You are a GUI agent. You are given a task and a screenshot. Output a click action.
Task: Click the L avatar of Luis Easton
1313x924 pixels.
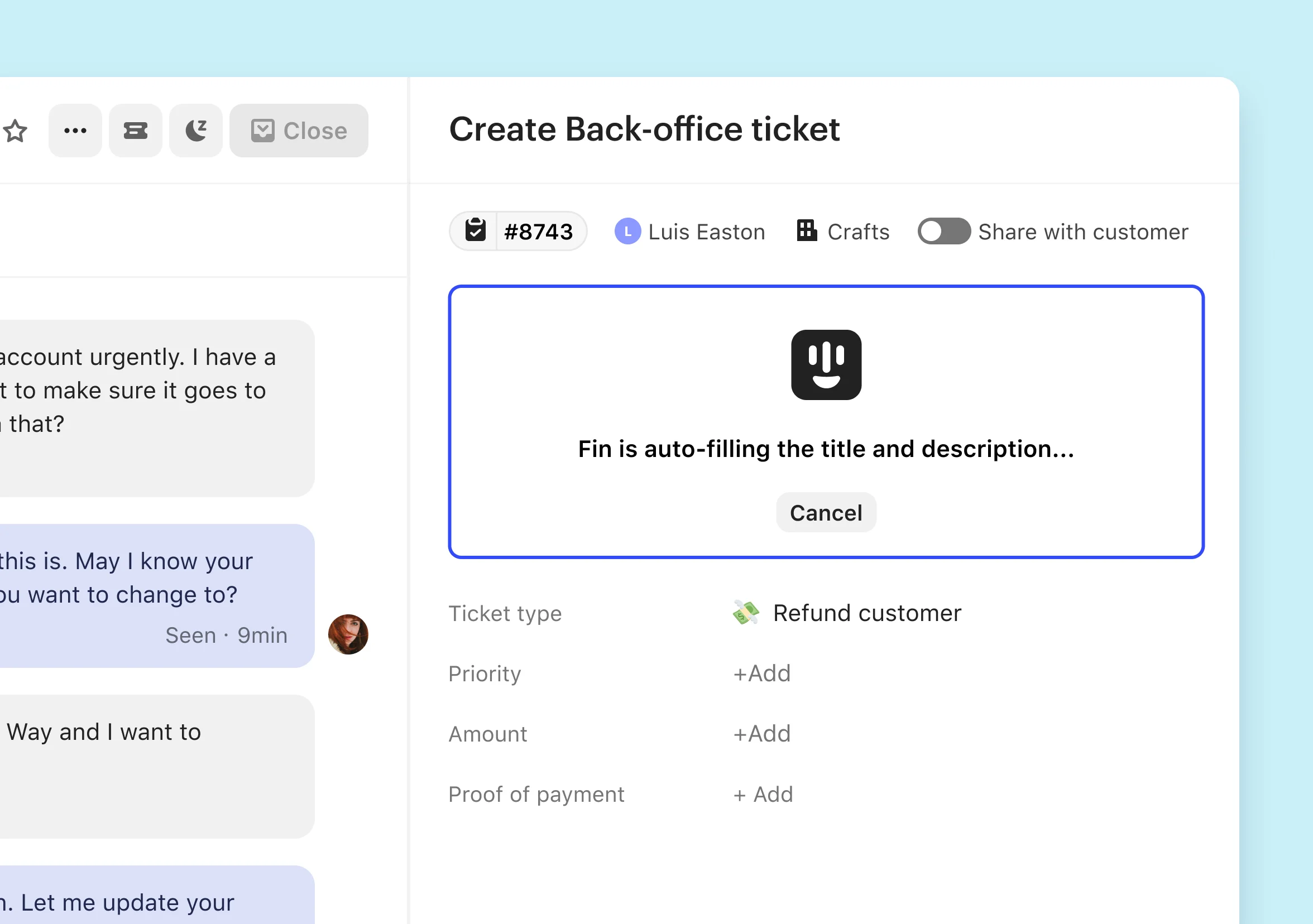[627, 232]
